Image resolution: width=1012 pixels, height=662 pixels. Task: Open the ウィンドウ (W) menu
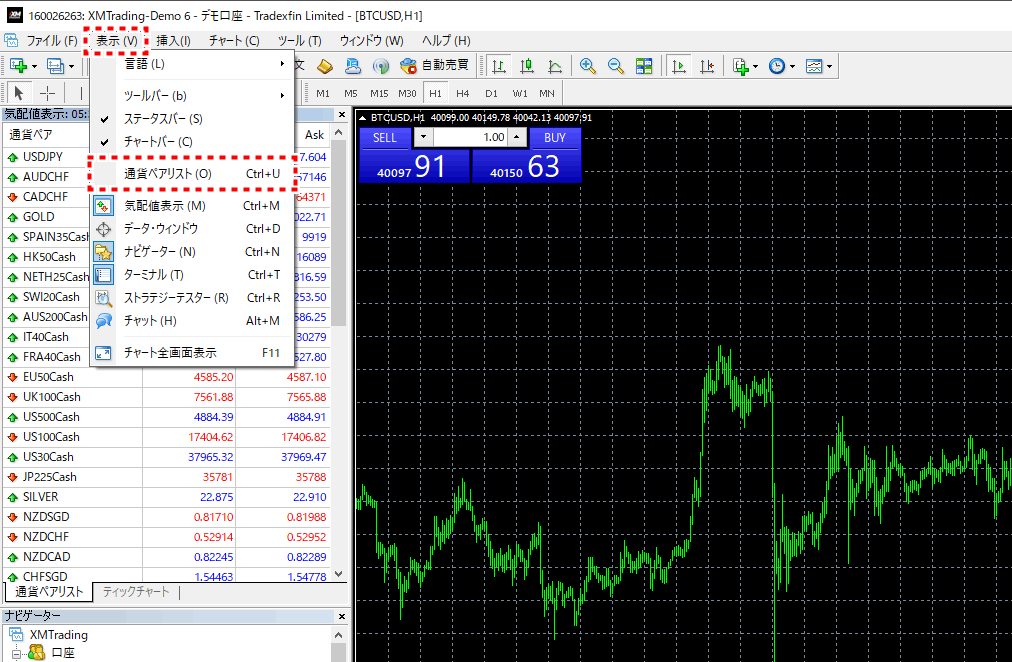point(371,41)
